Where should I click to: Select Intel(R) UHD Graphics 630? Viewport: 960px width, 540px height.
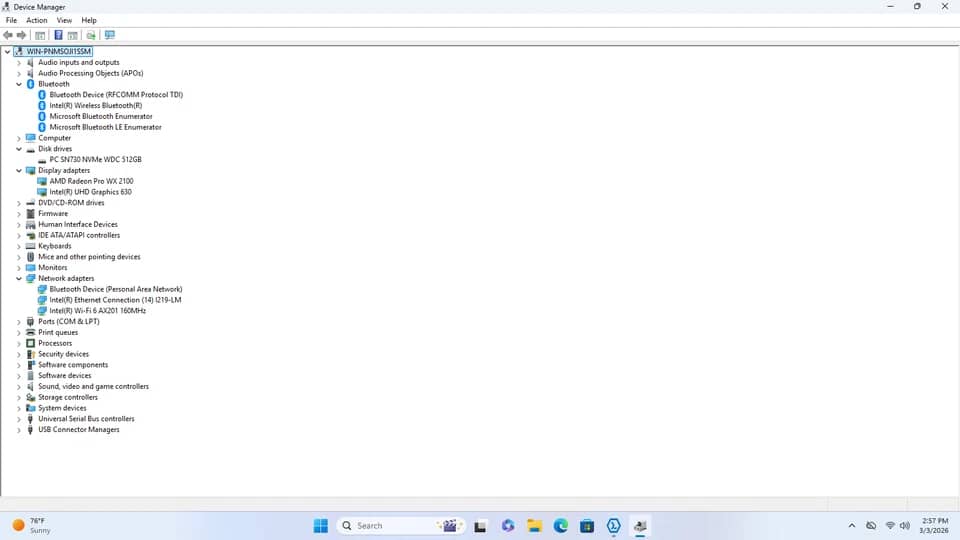pos(91,192)
